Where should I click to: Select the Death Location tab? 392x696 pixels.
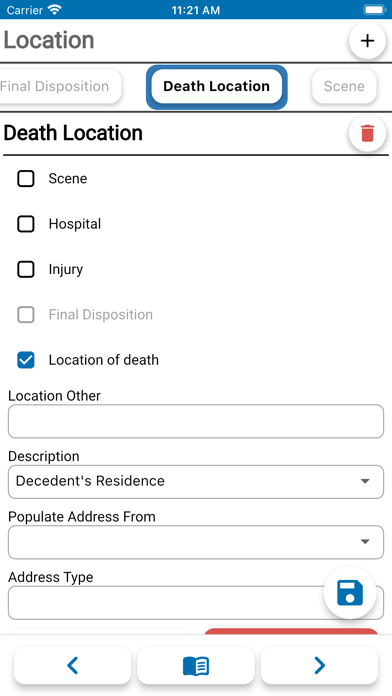pos(217,86)
